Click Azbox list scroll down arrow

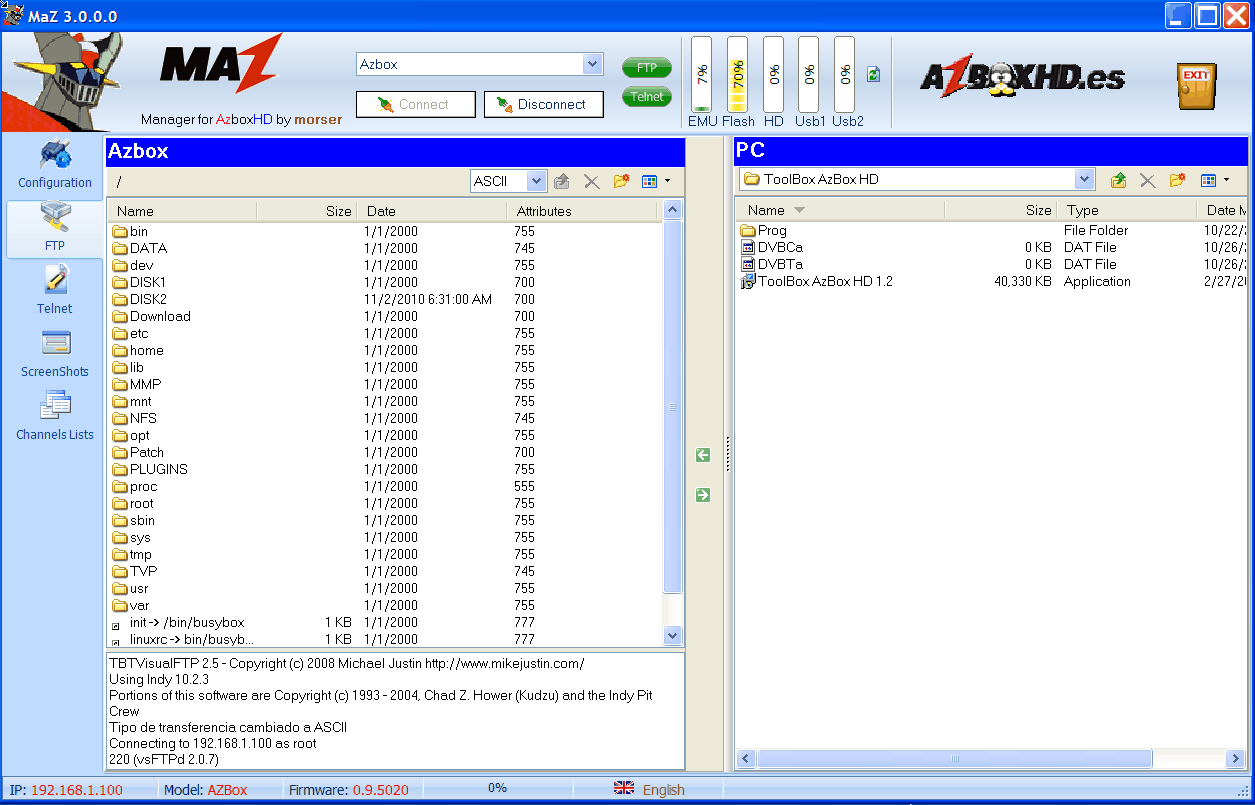672,635
